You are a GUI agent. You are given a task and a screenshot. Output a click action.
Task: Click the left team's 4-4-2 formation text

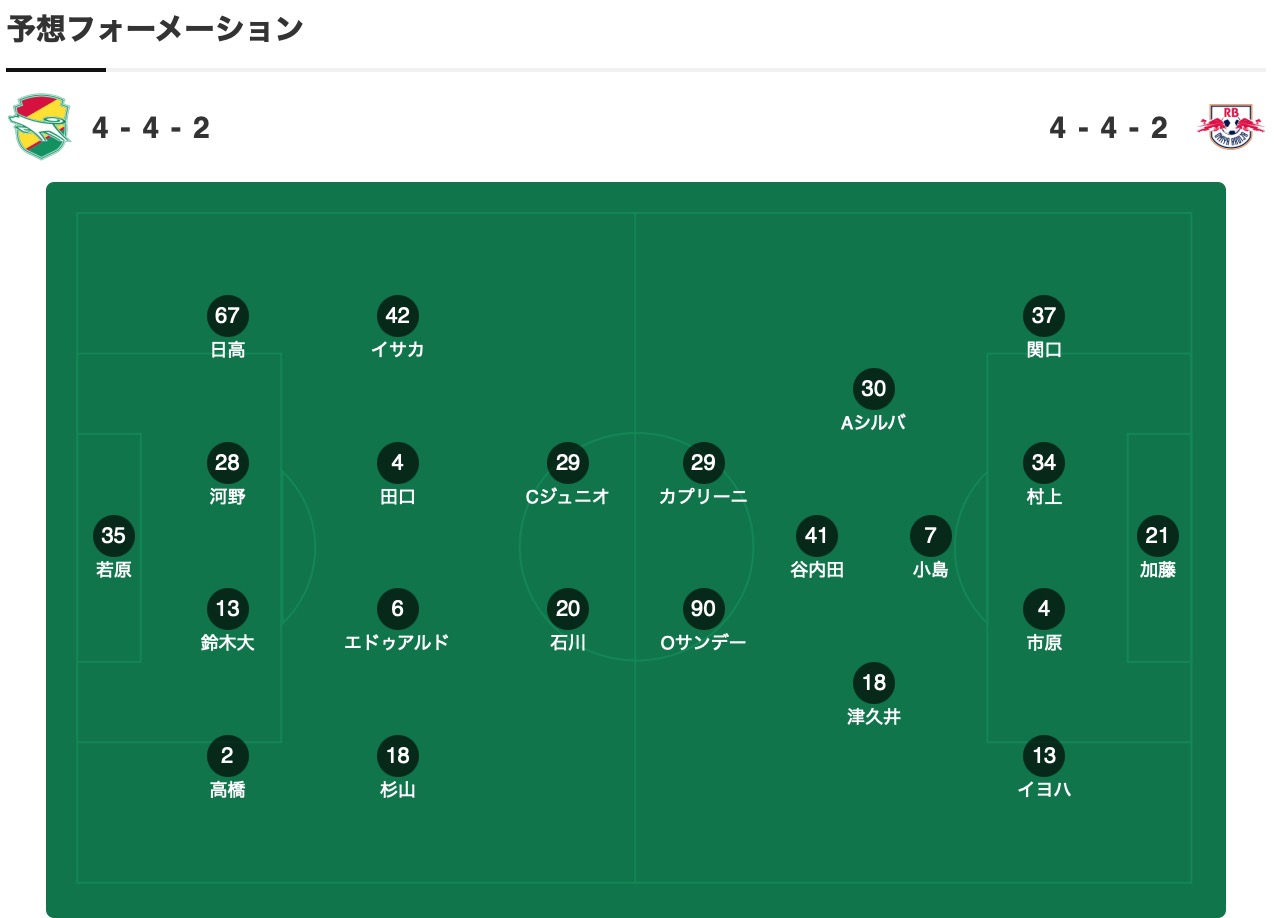151,128
